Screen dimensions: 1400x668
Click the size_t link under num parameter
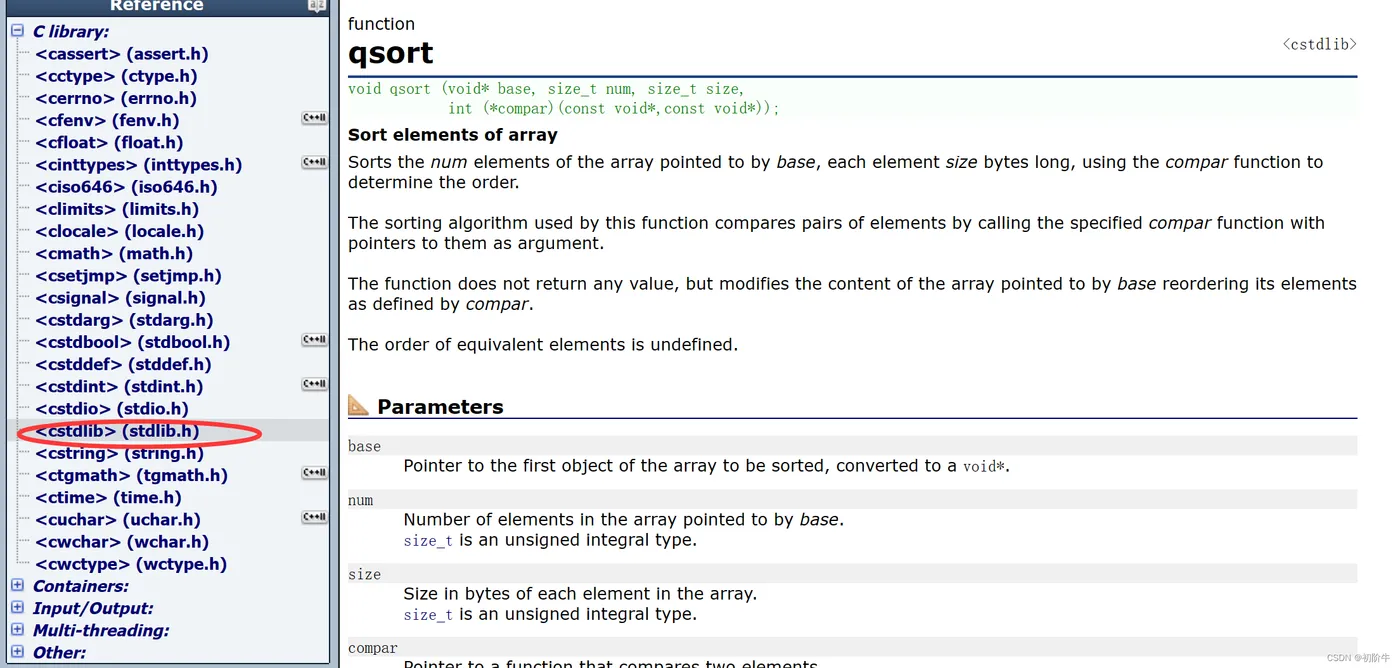click(427, 541)
